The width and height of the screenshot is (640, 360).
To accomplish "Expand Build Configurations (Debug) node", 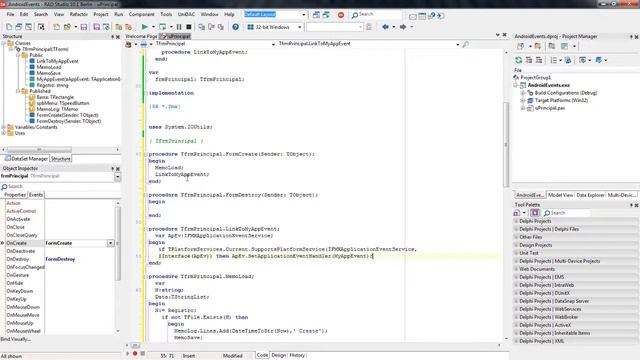I will (523, 93).
